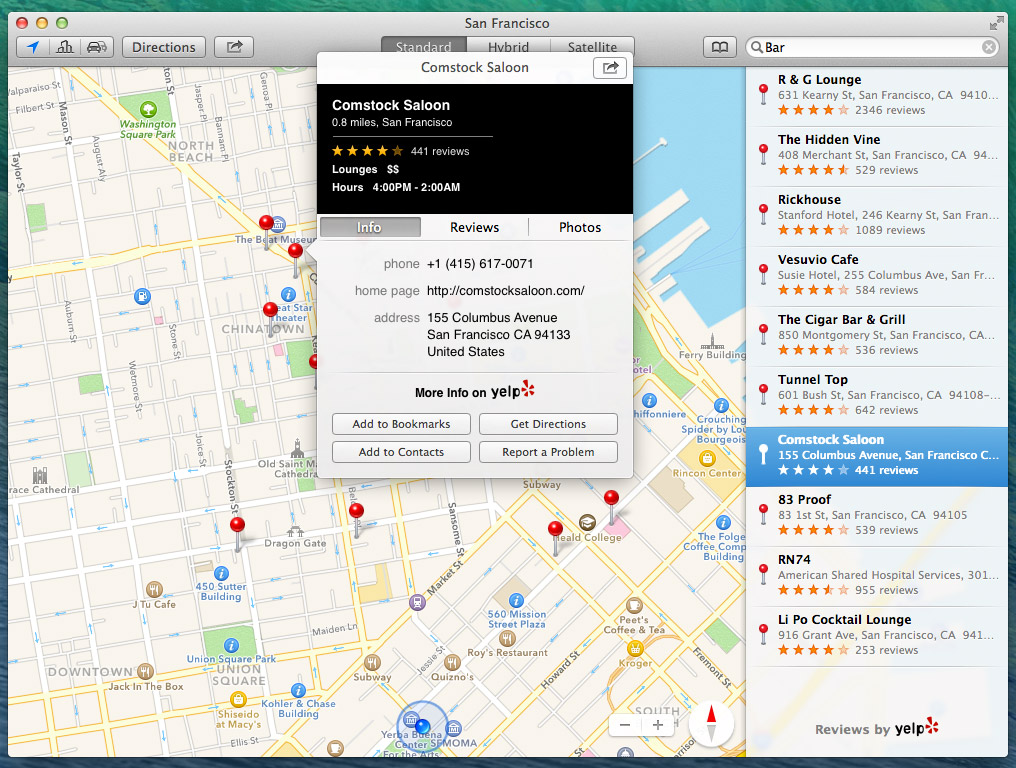
Task: Select RN74 result
Action: click(x=877, y=576)
